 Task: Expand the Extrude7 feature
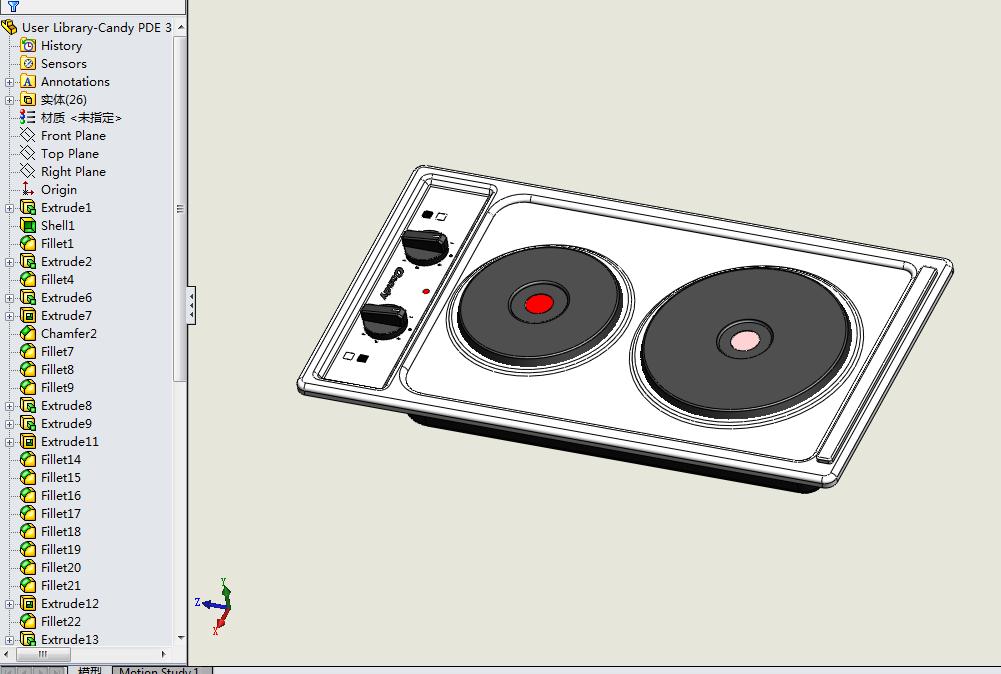pyautogui.click(x=9, y=316)
